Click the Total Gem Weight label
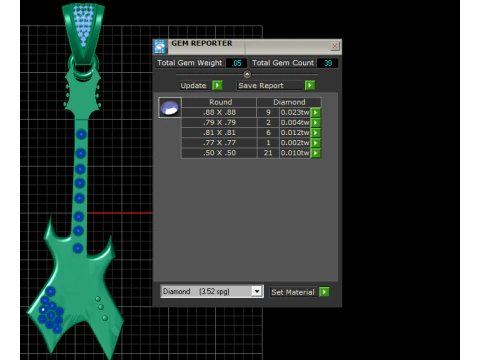This screenshot has height=360, width=480. (x=189, y=63)
